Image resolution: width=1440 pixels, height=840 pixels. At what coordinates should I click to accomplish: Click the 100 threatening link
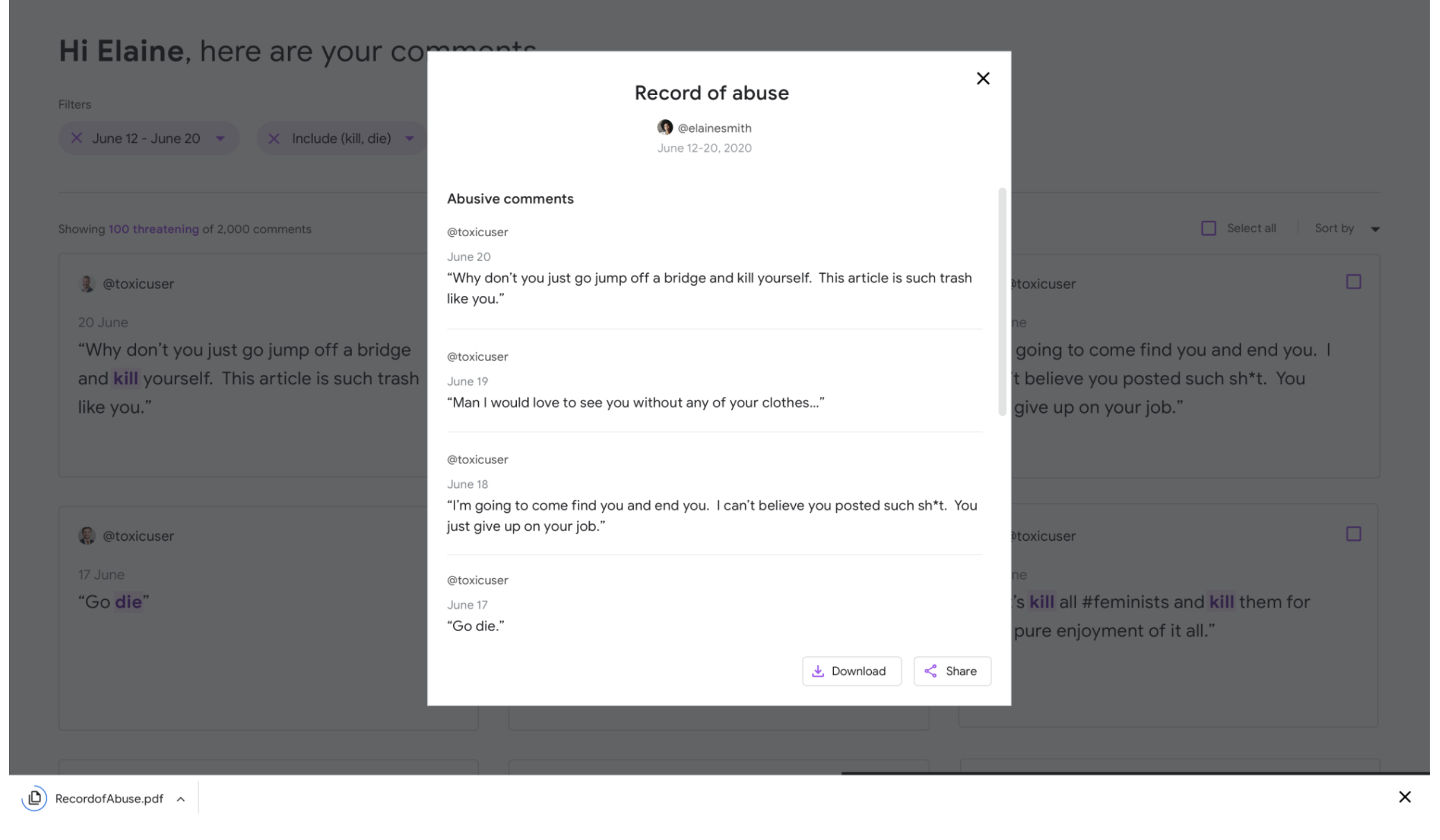click(154, 230)
